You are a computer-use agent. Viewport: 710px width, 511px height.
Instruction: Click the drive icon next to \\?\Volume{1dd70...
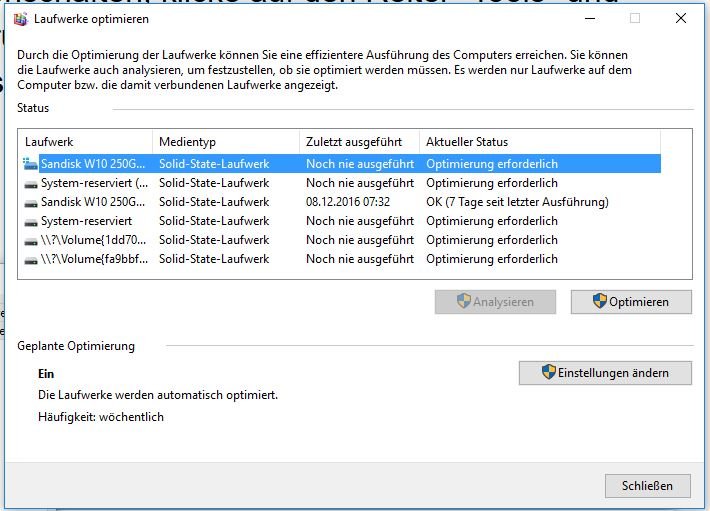point(31,241)
